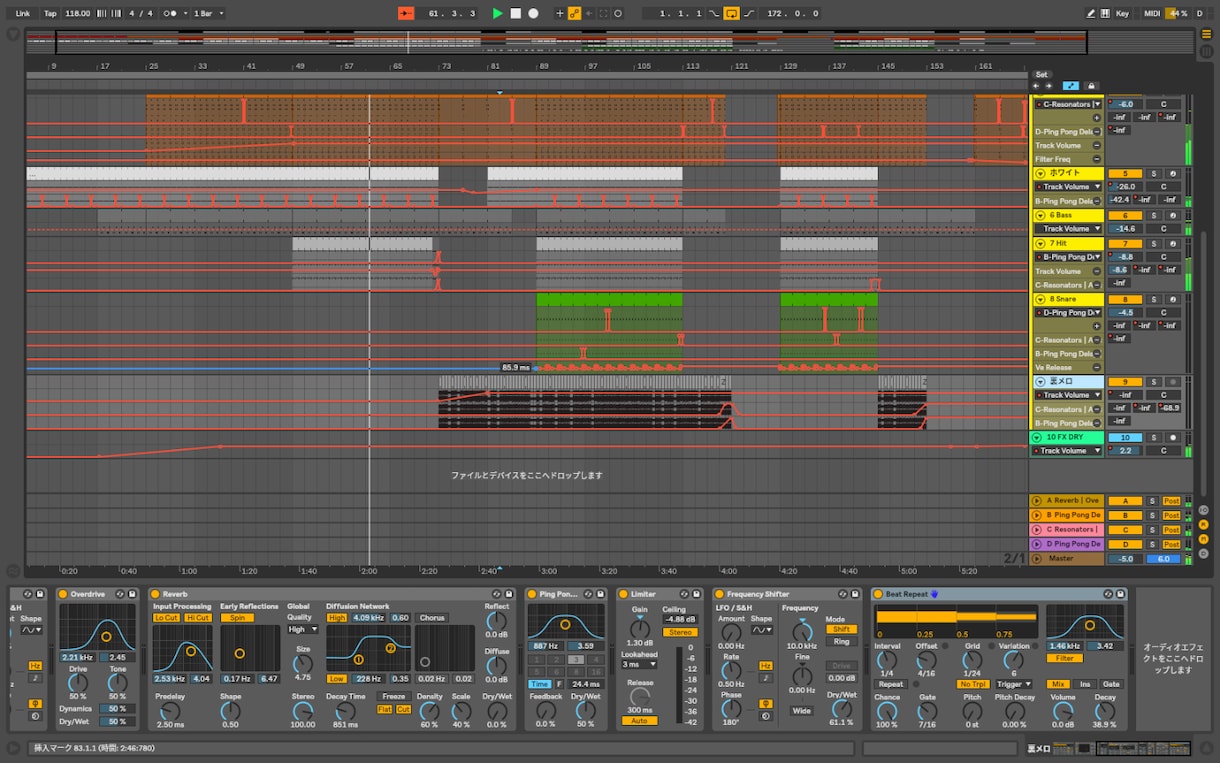Open the 7 Hit B-Ping Pong chooser
This screenshot has width=1220, height=763.
[x=1068, y=257]
